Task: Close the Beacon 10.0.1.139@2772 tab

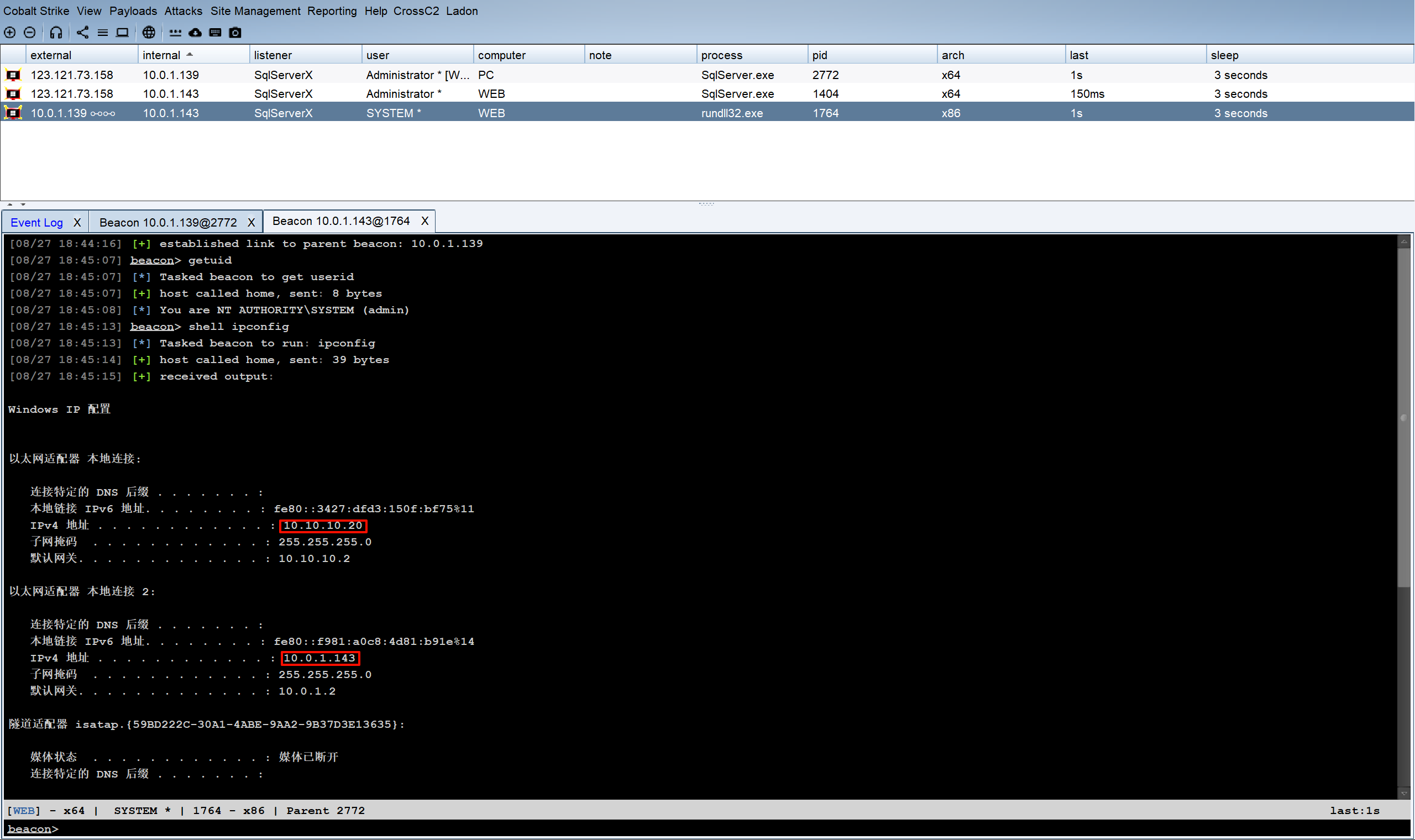Action: click(251, 223)
